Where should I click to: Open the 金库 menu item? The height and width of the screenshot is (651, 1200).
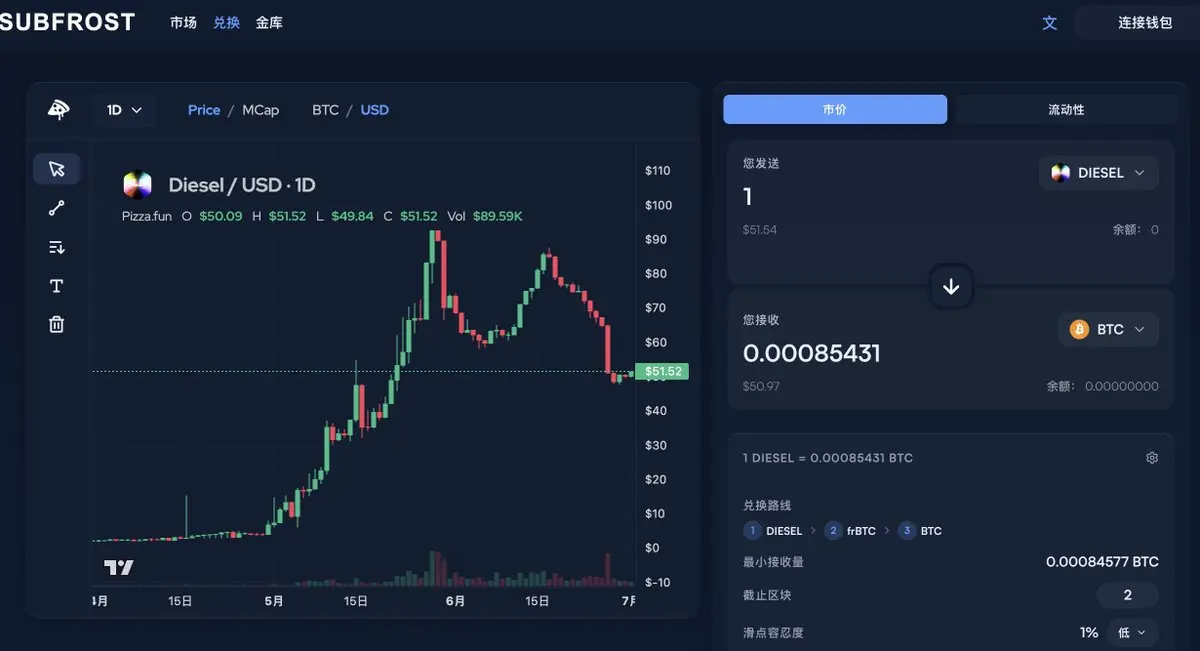pyautogui.click(x=269, y=22)
